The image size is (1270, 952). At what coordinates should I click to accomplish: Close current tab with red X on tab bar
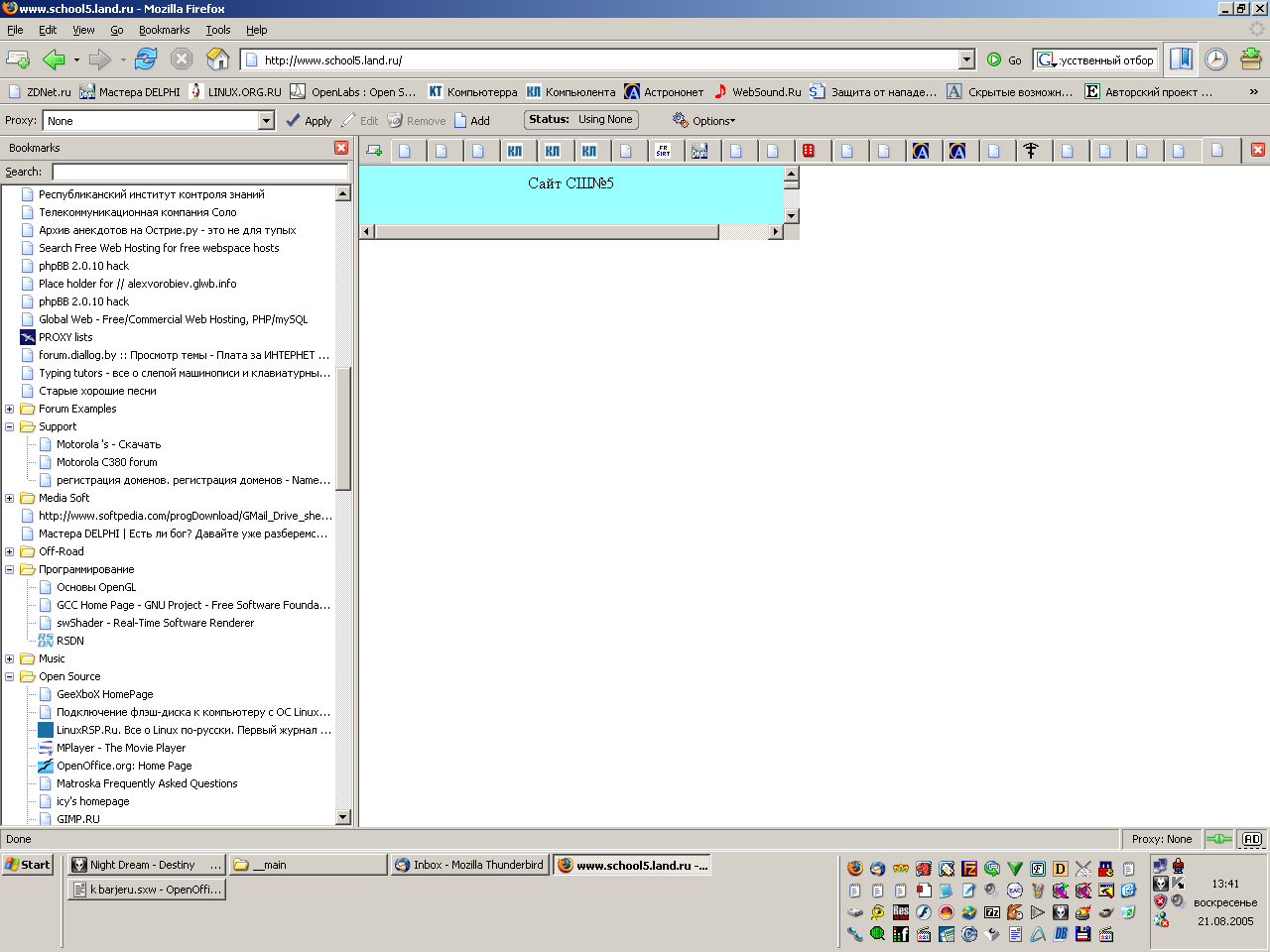coord(1258,150)
